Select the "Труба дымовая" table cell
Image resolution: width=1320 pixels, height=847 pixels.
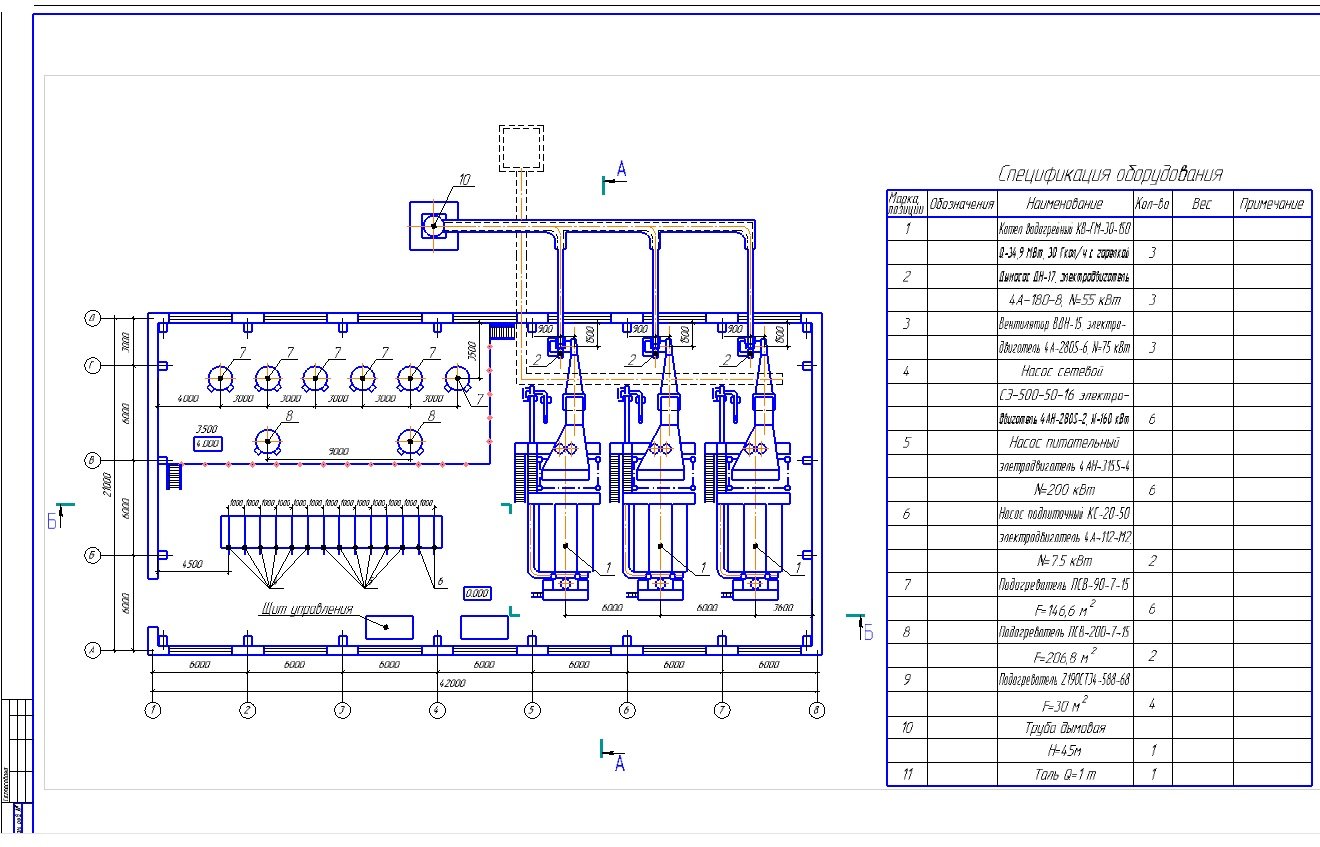(x=1065, y=727)
